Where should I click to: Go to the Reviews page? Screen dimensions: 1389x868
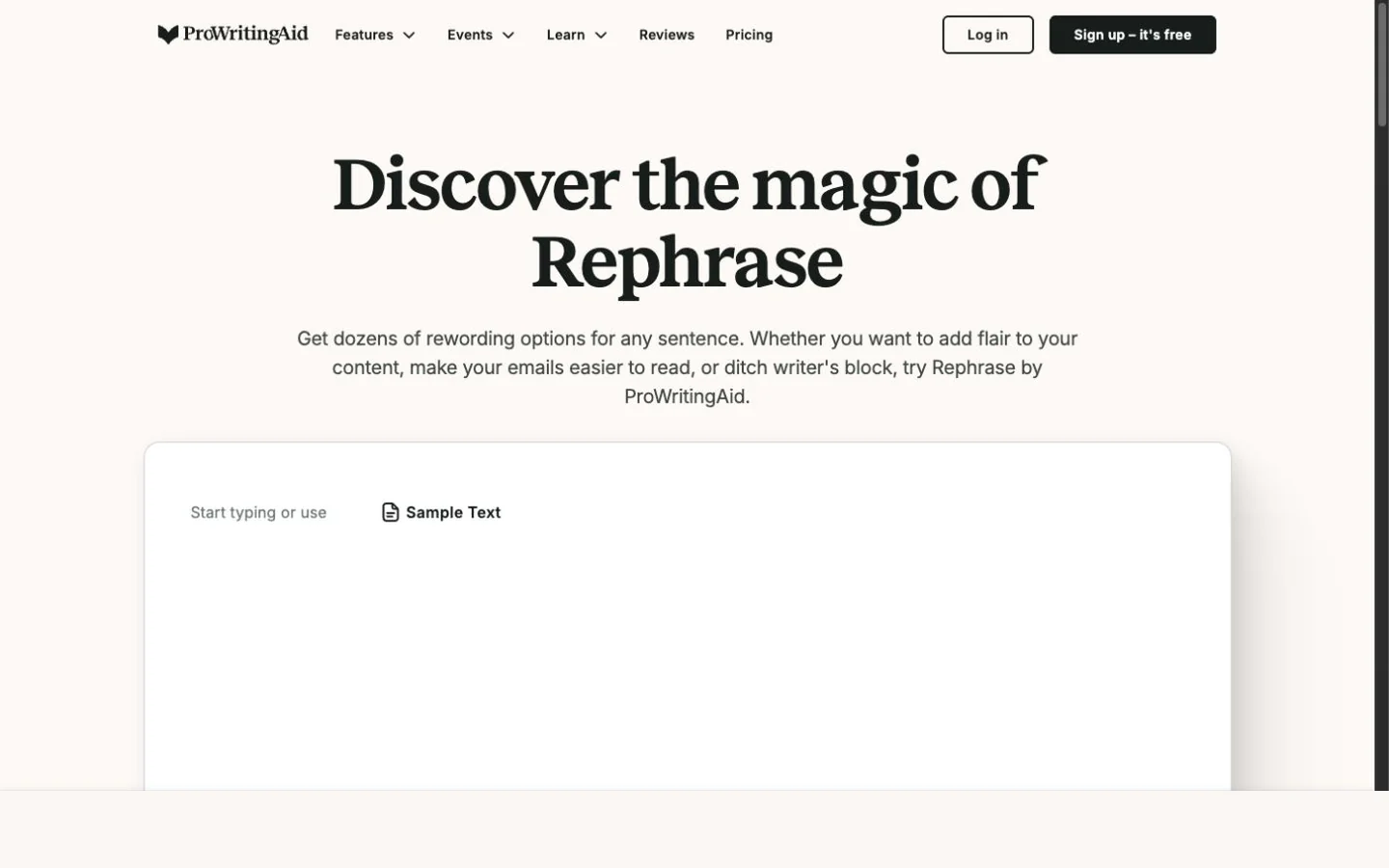(667, 35)
